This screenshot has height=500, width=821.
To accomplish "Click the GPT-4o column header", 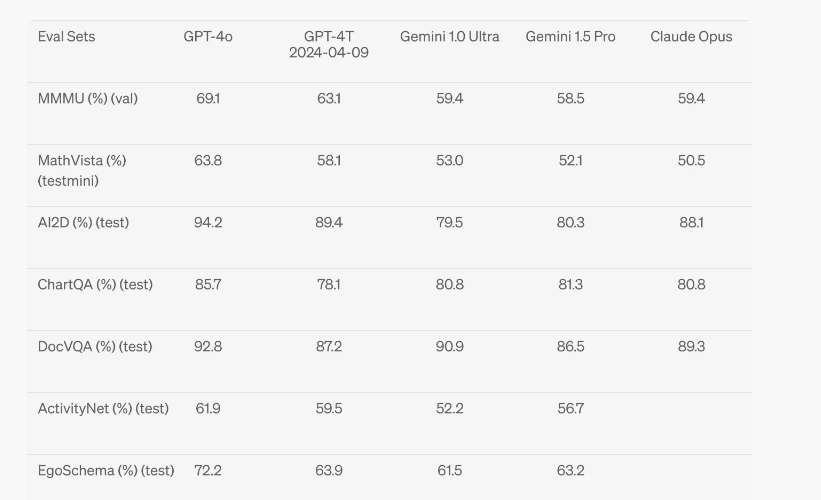I will [x=208, y=37].
